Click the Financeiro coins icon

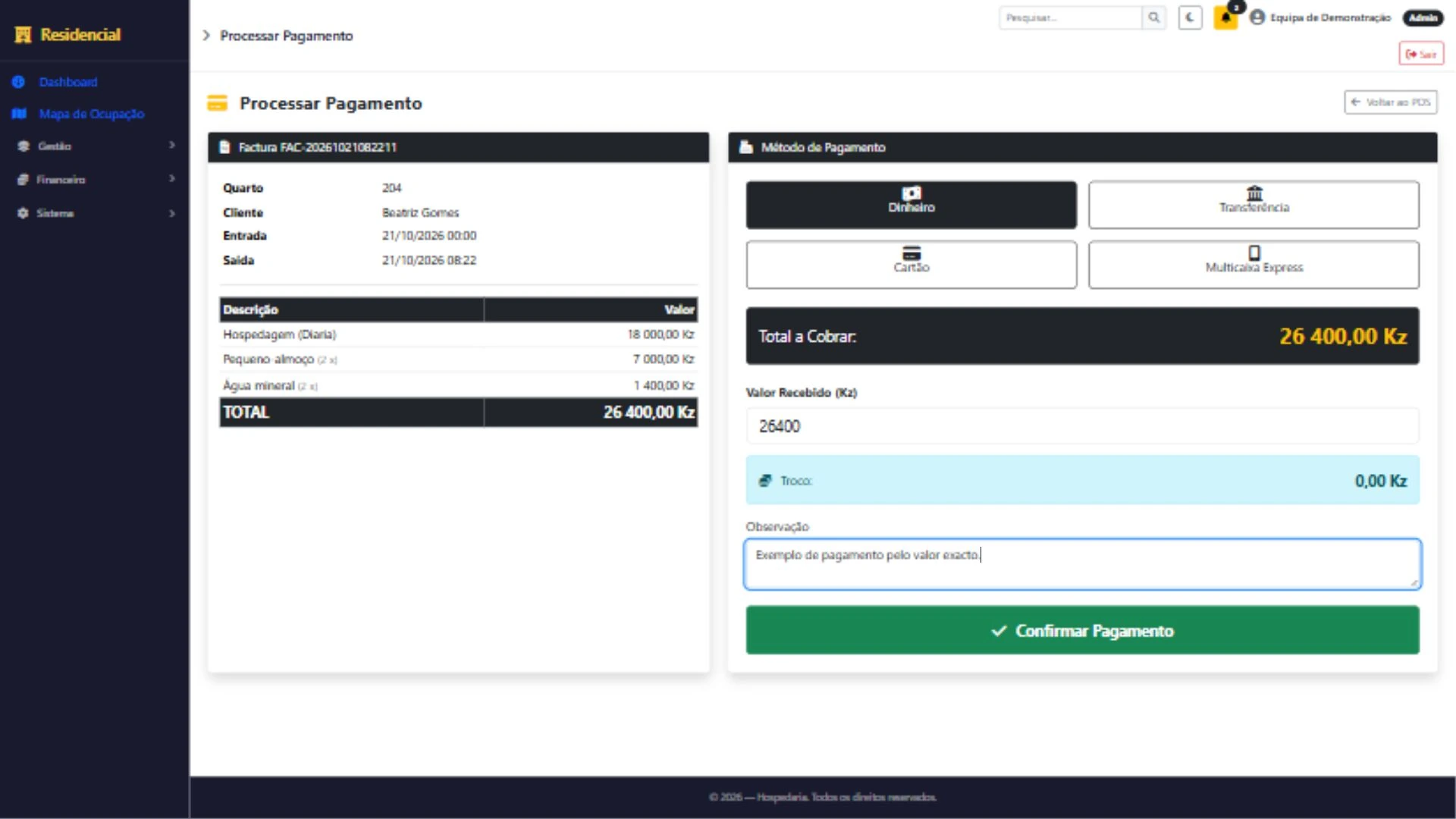click(x=23, y=180)
